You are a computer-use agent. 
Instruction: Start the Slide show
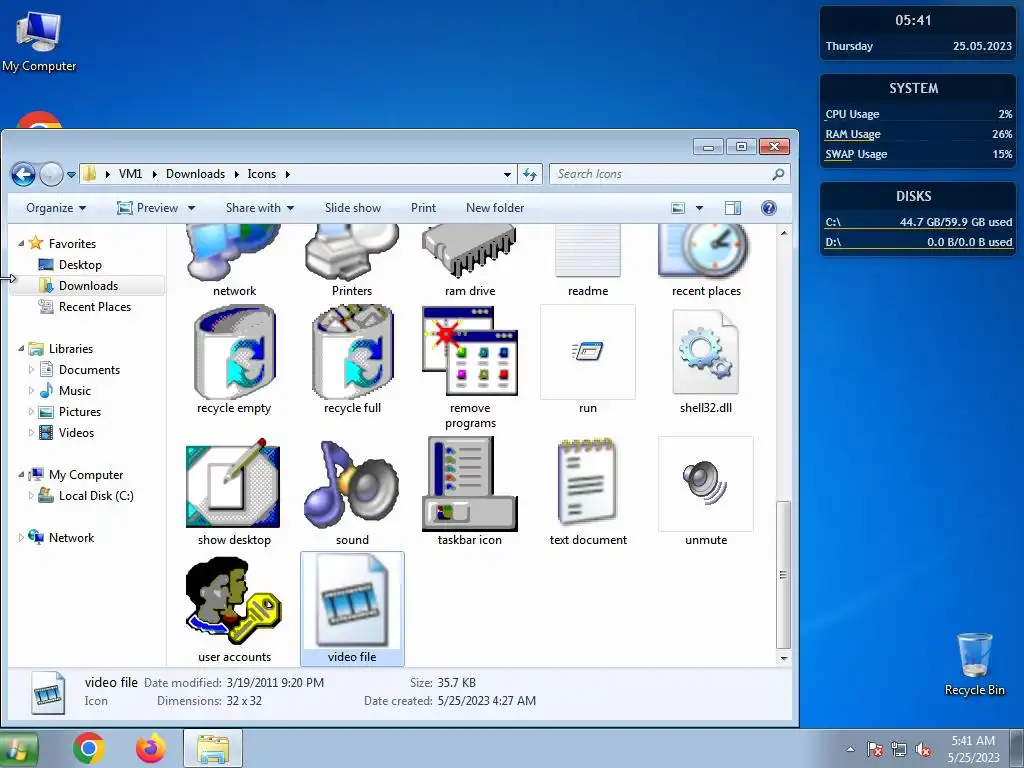(353, 208)
